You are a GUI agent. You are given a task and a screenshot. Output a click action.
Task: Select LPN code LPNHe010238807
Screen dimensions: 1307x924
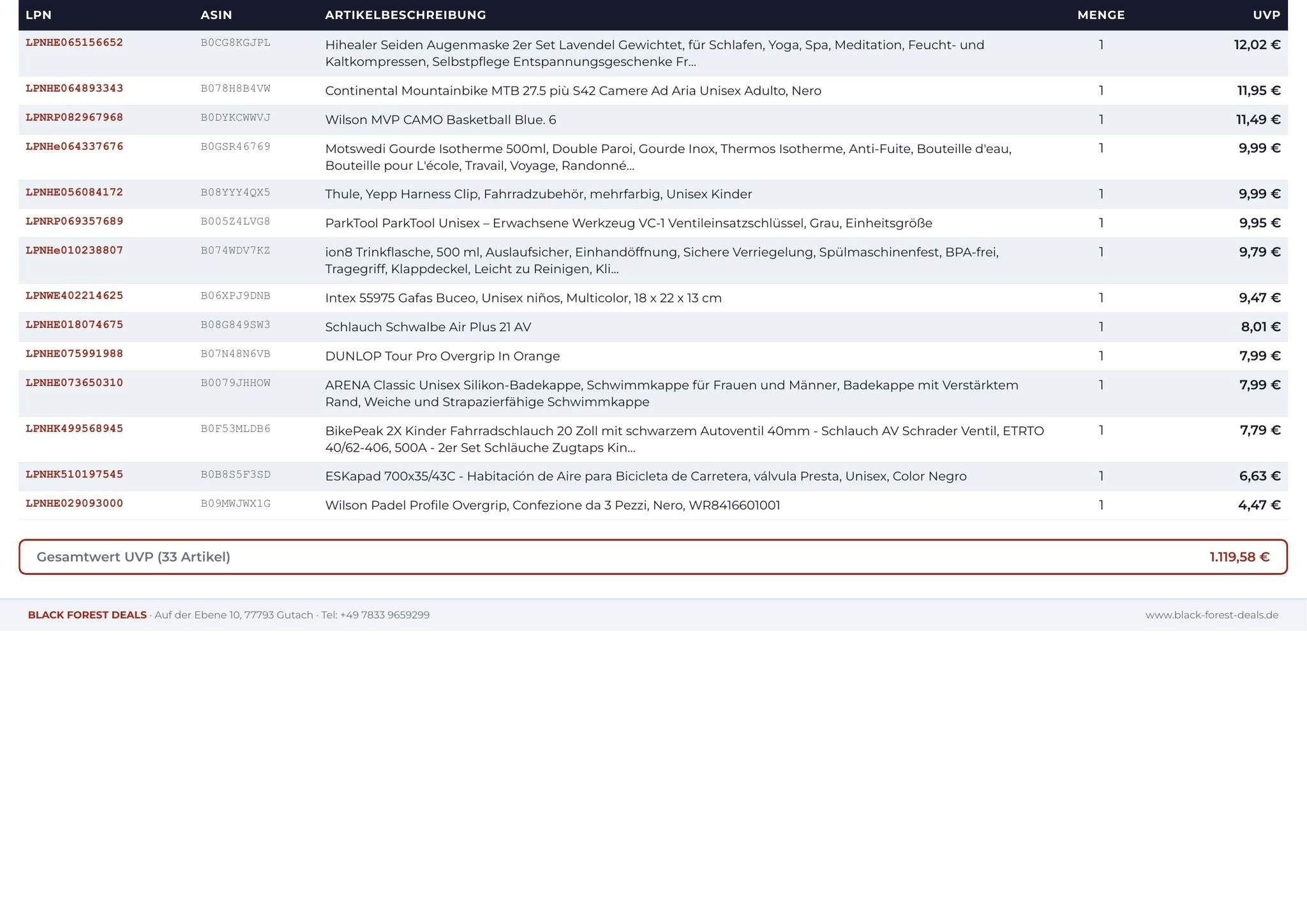(74, 250)
